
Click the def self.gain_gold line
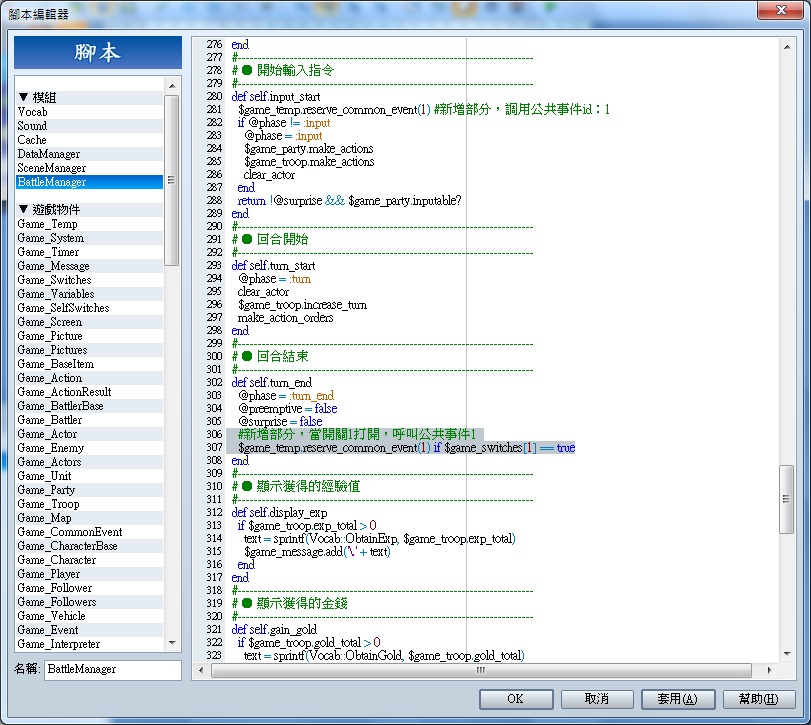(x=274, y=629)
